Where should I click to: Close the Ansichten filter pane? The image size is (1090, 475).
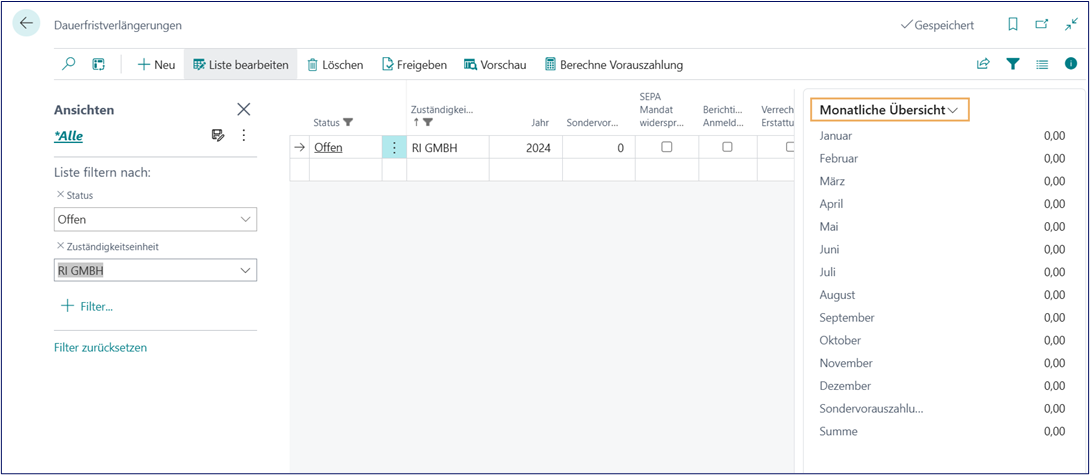243,109
